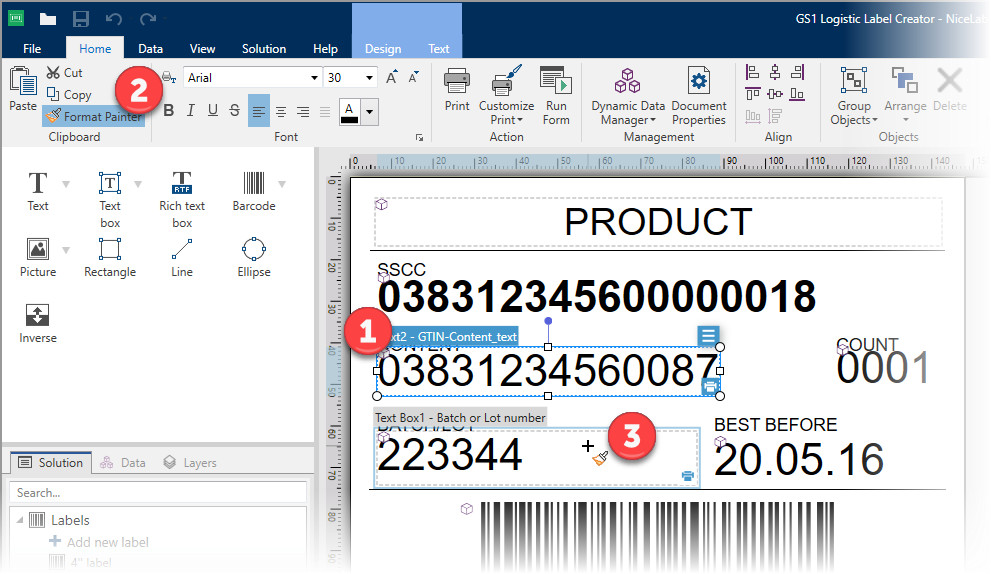Expand the Labels tree node
The width and height of the screenshot is (991, 574).
click(x=19, y=520)
